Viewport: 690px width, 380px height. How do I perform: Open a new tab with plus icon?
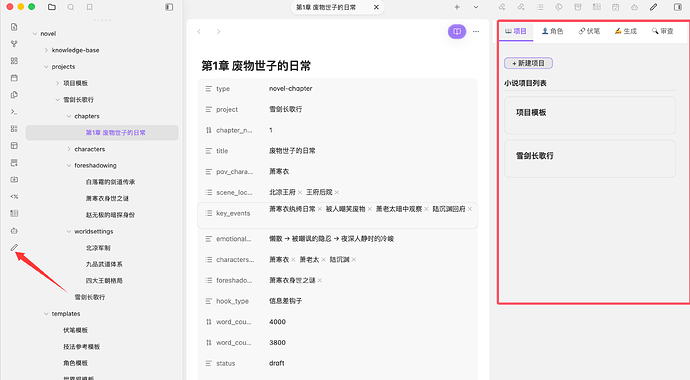click(457, 7)
